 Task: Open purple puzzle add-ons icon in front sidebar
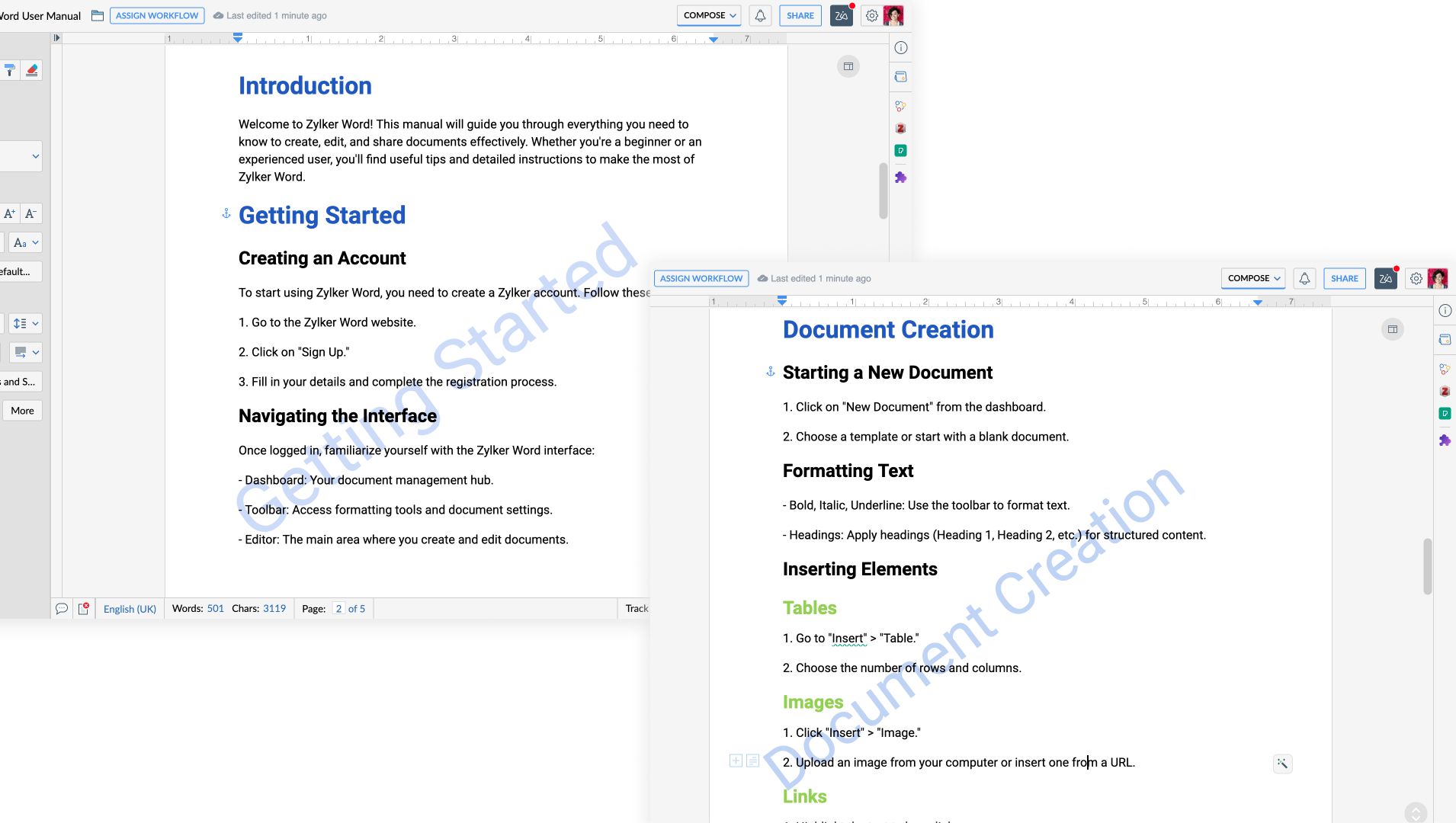pos(1445,440)
